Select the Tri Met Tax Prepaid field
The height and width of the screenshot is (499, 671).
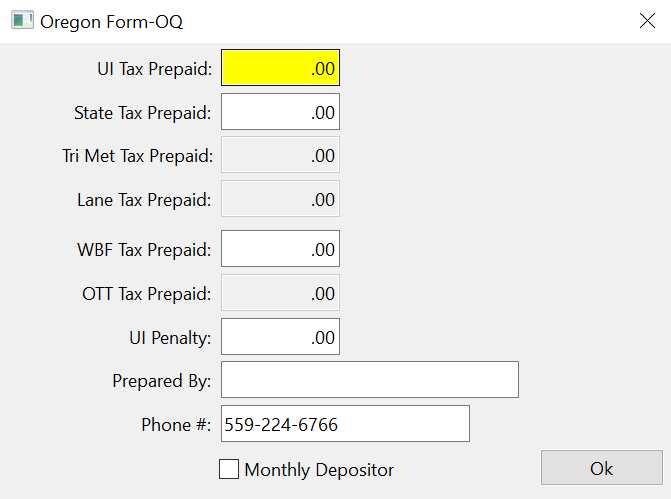pos(280,156)
